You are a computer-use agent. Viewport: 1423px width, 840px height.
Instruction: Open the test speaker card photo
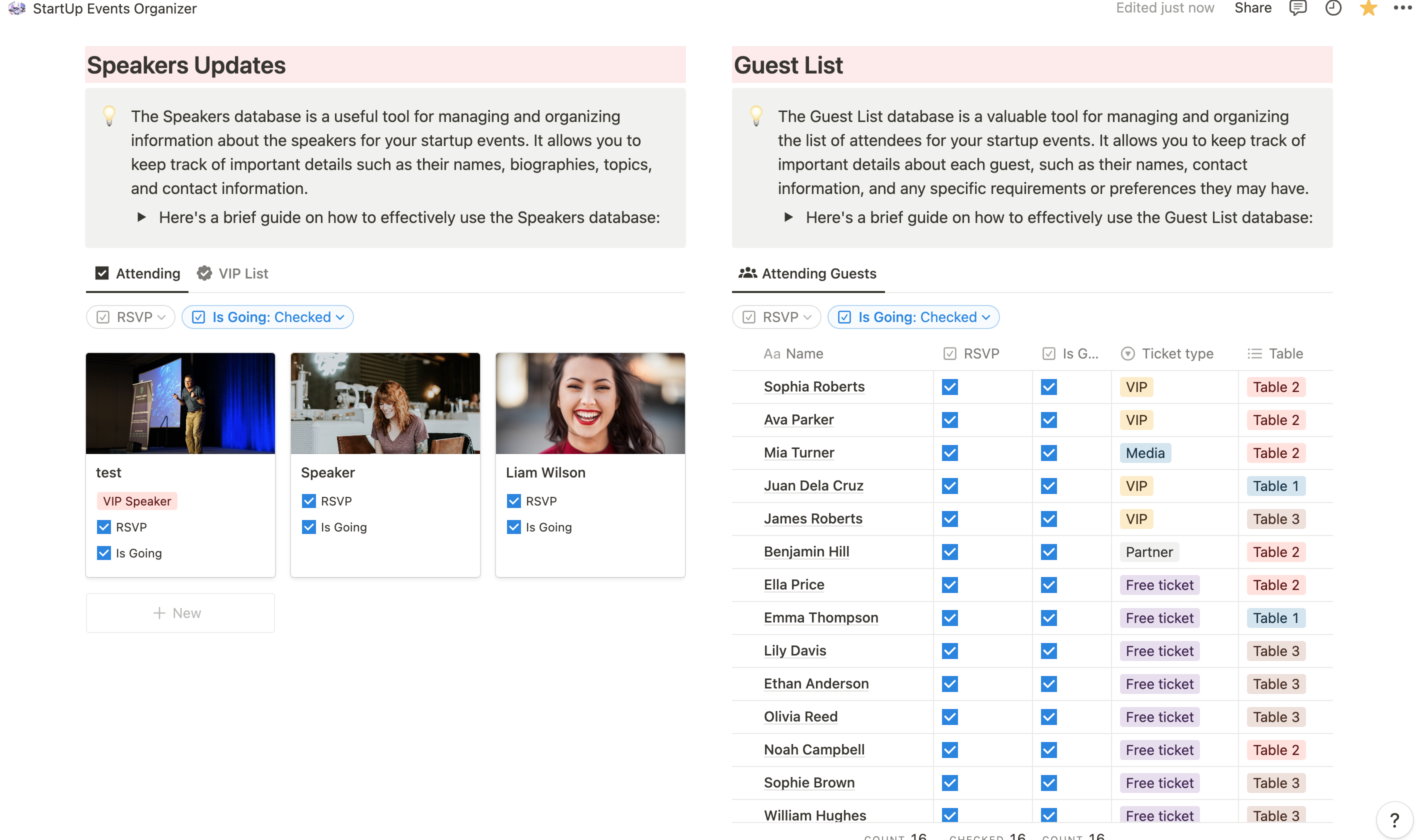[x=180, y=403]
